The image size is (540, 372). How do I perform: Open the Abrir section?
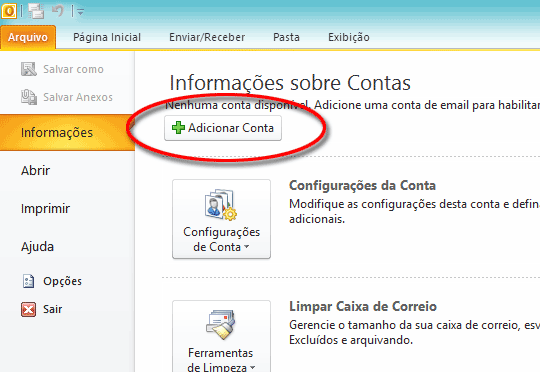click(x=35, y=170)
